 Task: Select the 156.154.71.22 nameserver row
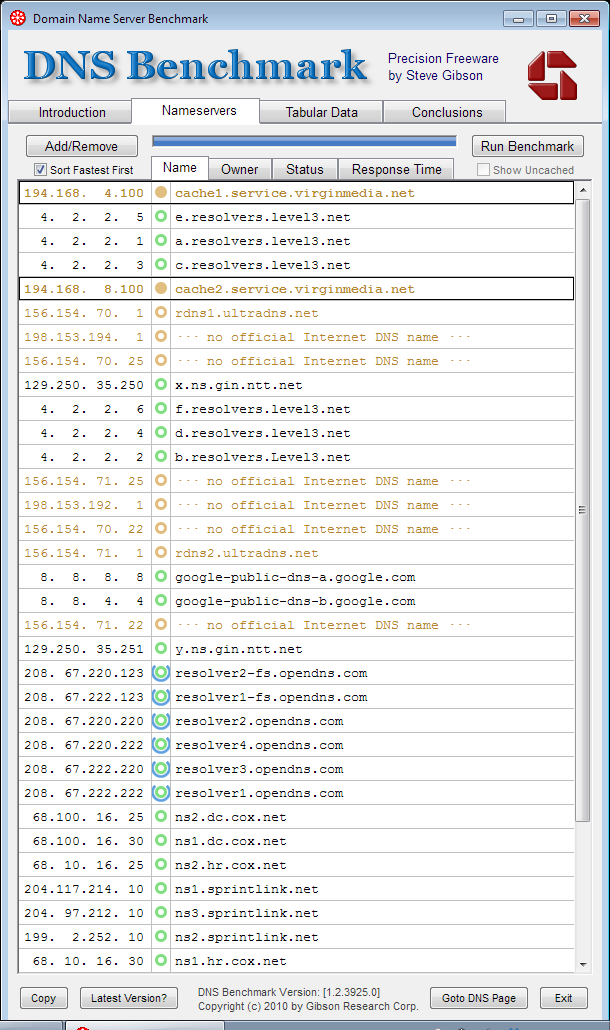coord(296,625)
